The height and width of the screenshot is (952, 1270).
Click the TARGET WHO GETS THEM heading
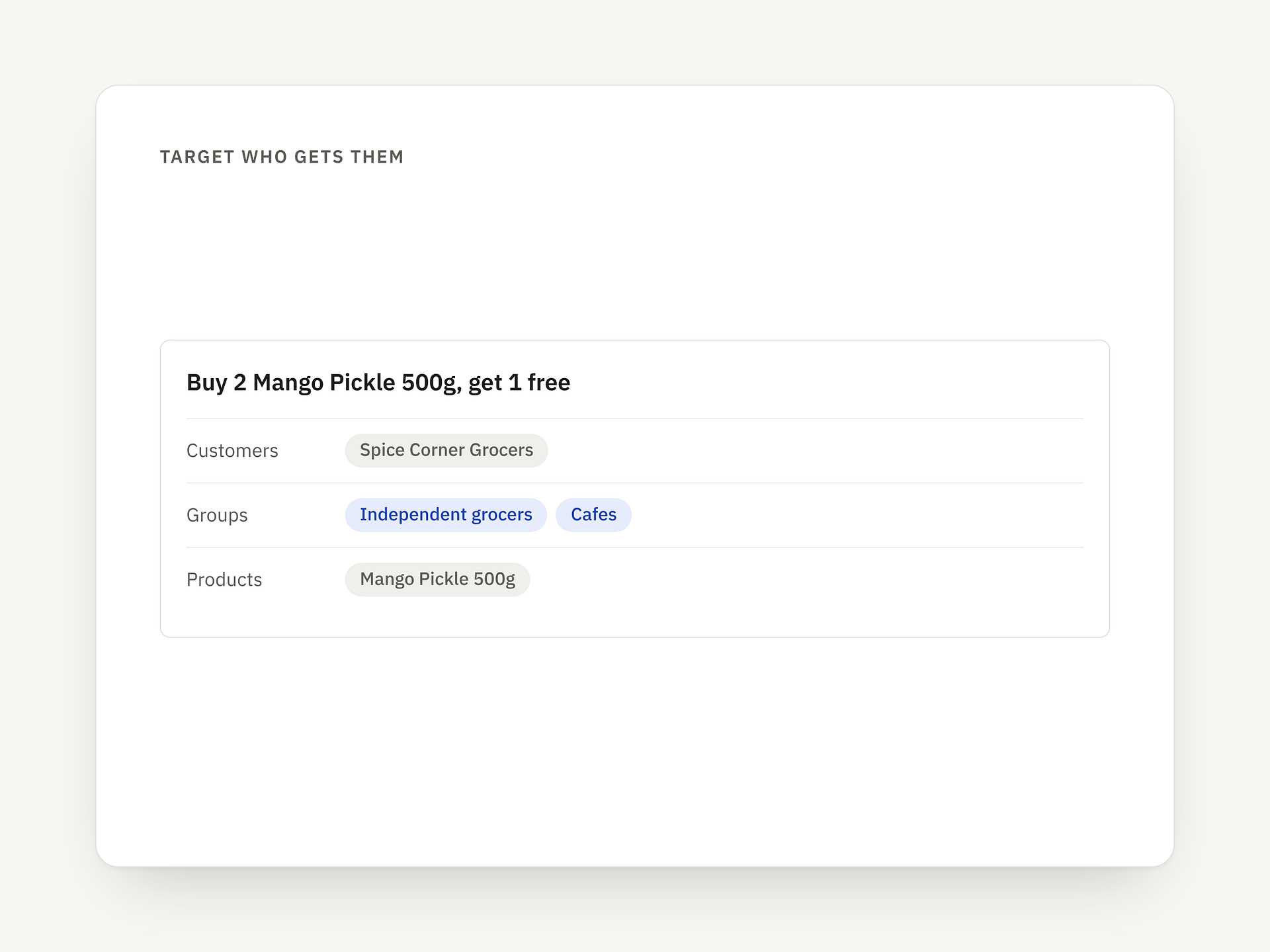tap(282, 157)
